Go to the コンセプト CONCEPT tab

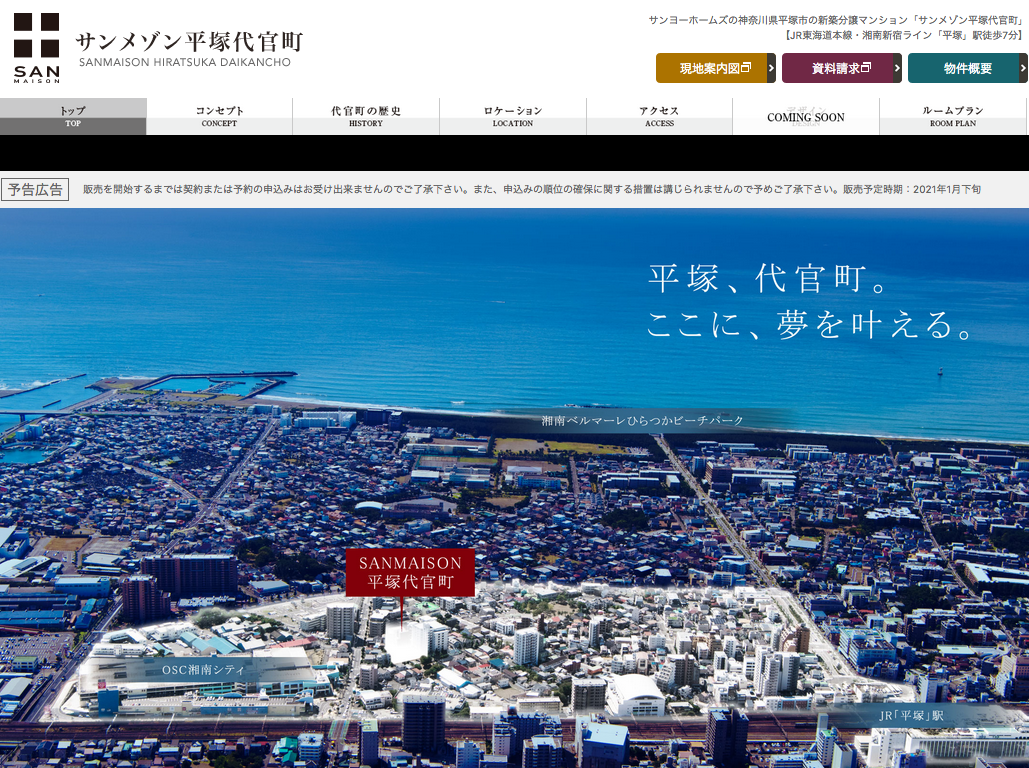(219, 116)
